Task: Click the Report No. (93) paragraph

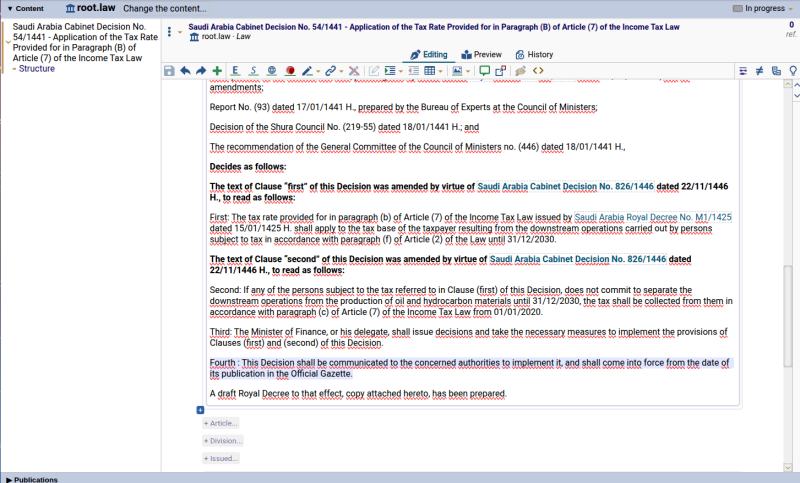Action: click(x=404, y=107)
